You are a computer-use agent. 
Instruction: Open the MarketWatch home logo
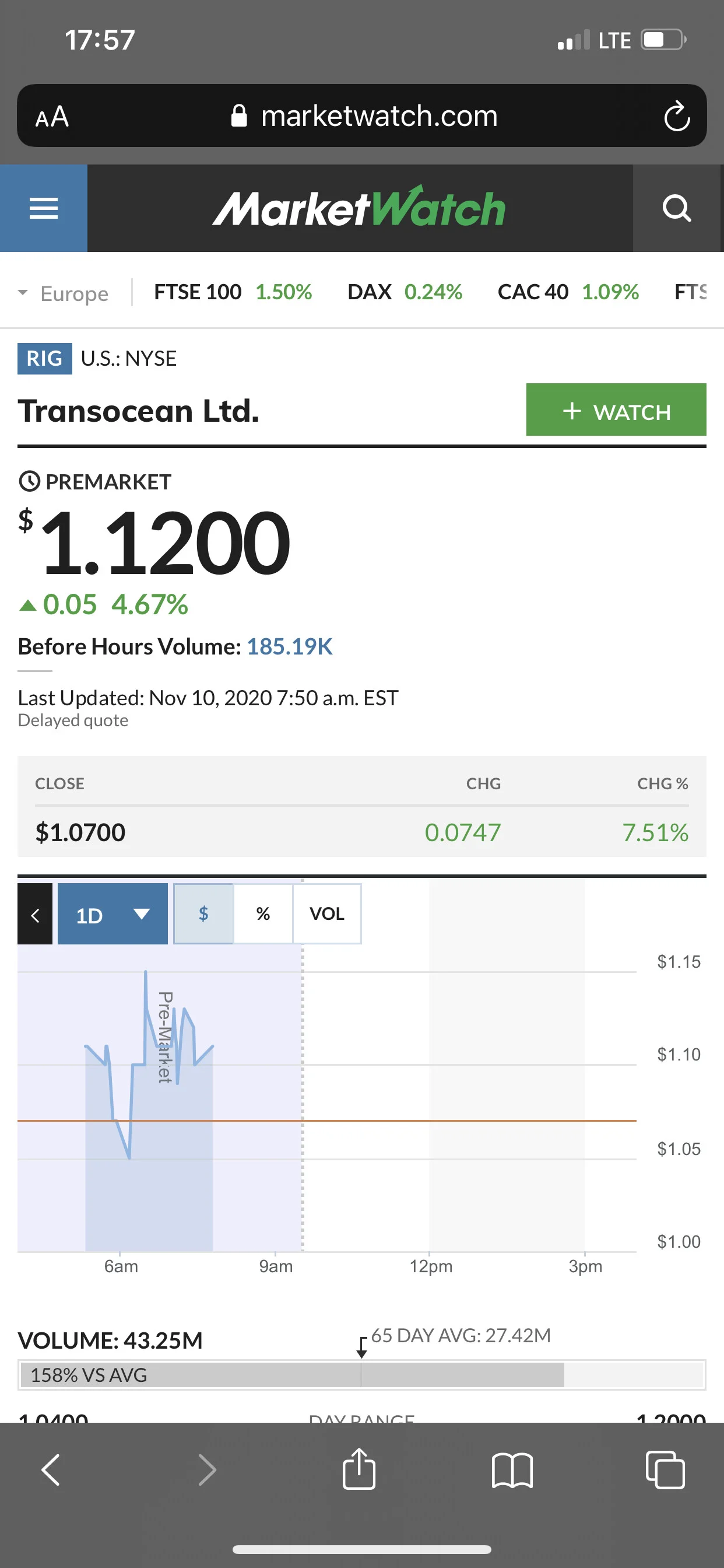pos(359,208)
